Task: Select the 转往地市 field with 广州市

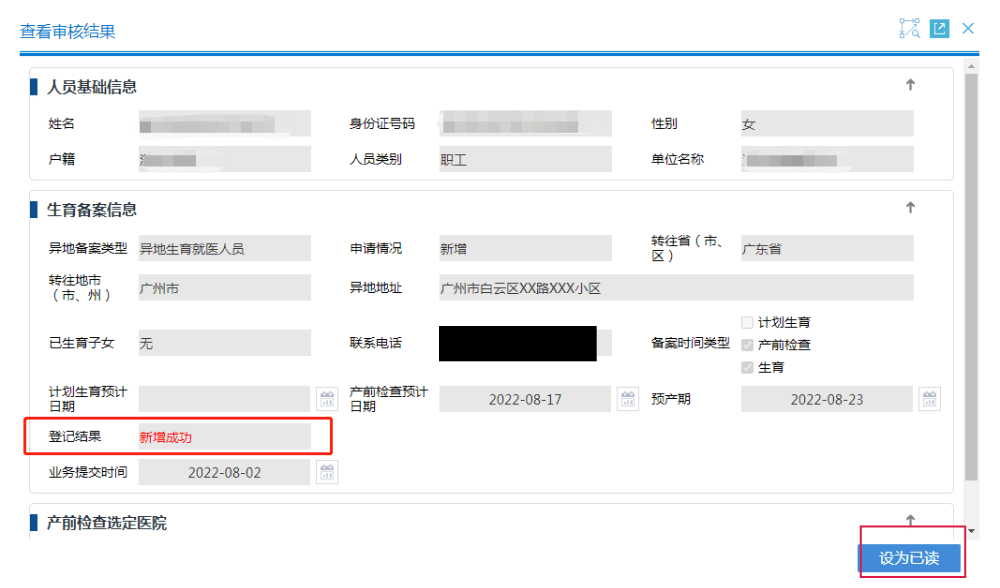Action: pyautogui.click(x=224, y=288)
